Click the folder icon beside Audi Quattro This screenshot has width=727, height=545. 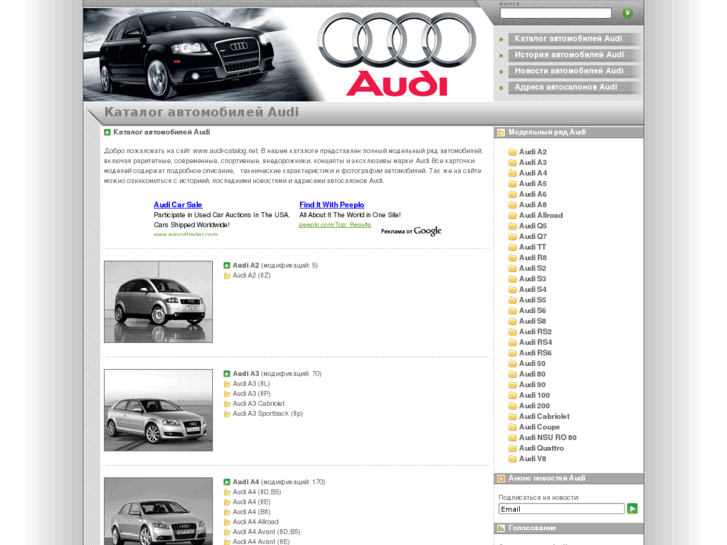click(512, 448)
